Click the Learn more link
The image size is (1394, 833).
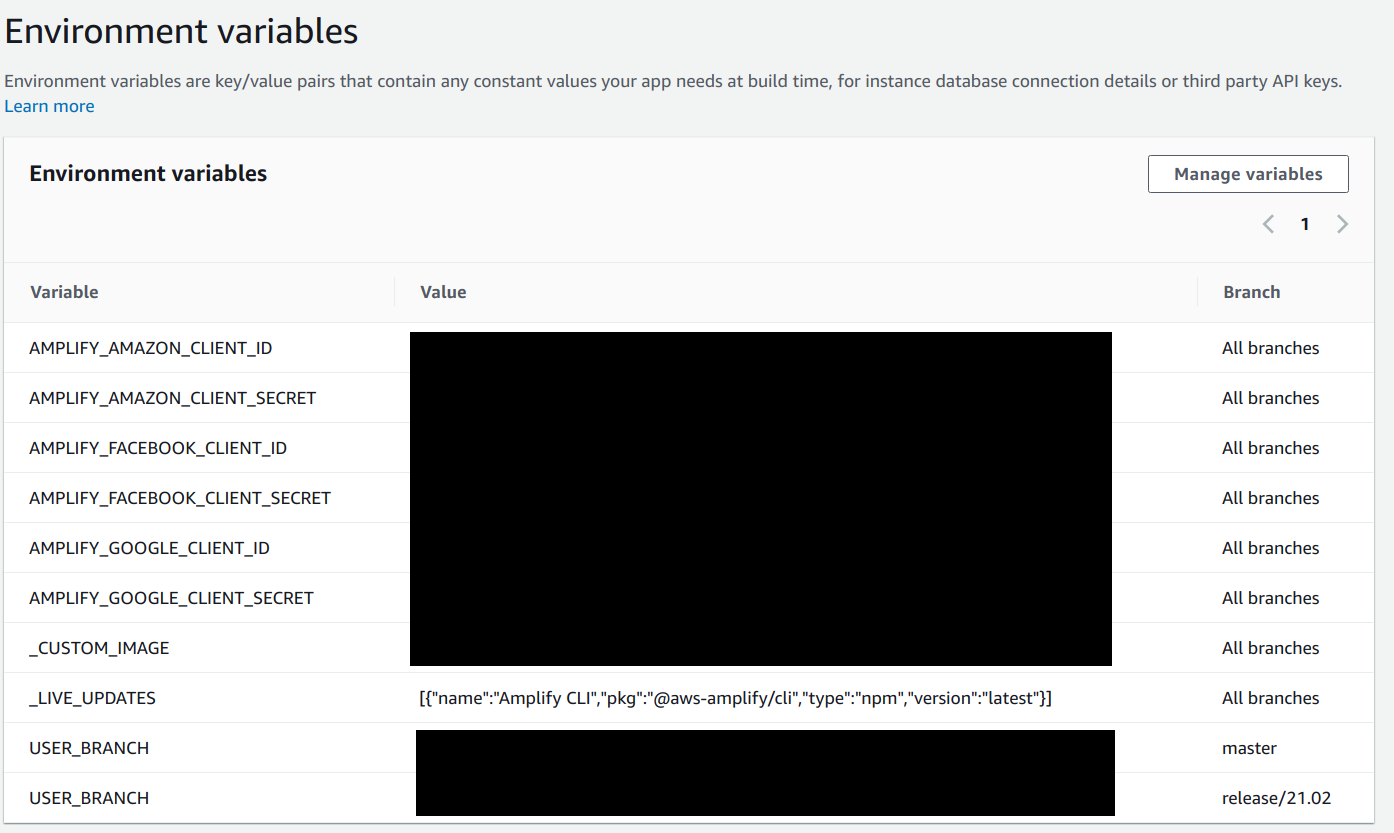[48, 105]
